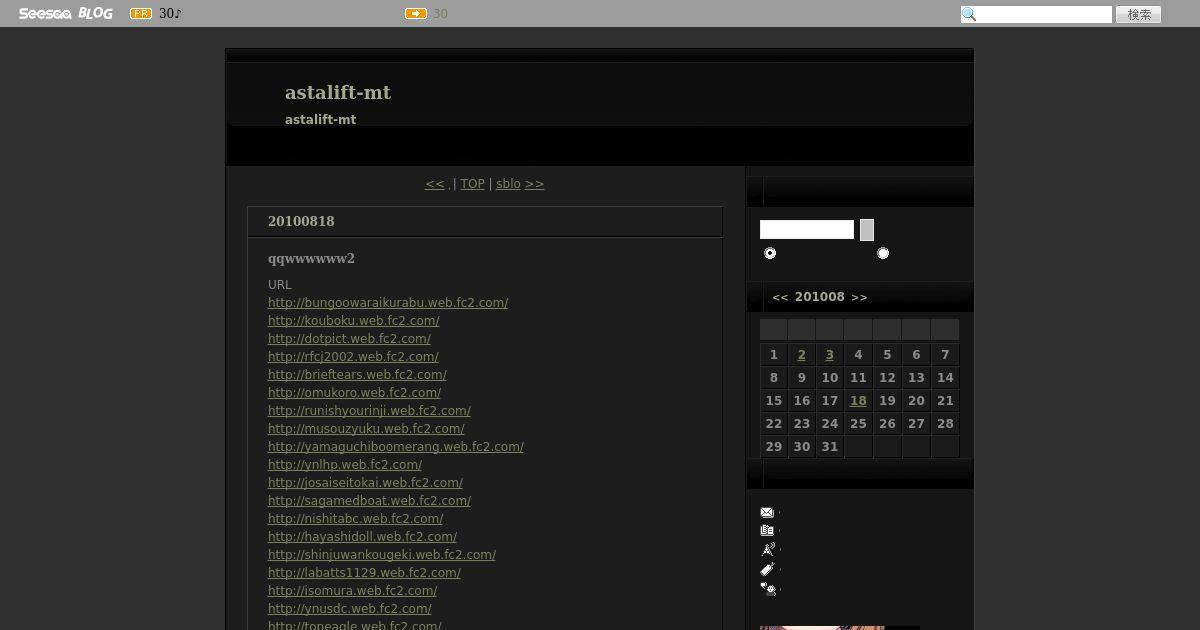The image size is (1200, 630).
Task: Open the sblo >> next link
Action: pyautogui.click(x=520, y=184)
